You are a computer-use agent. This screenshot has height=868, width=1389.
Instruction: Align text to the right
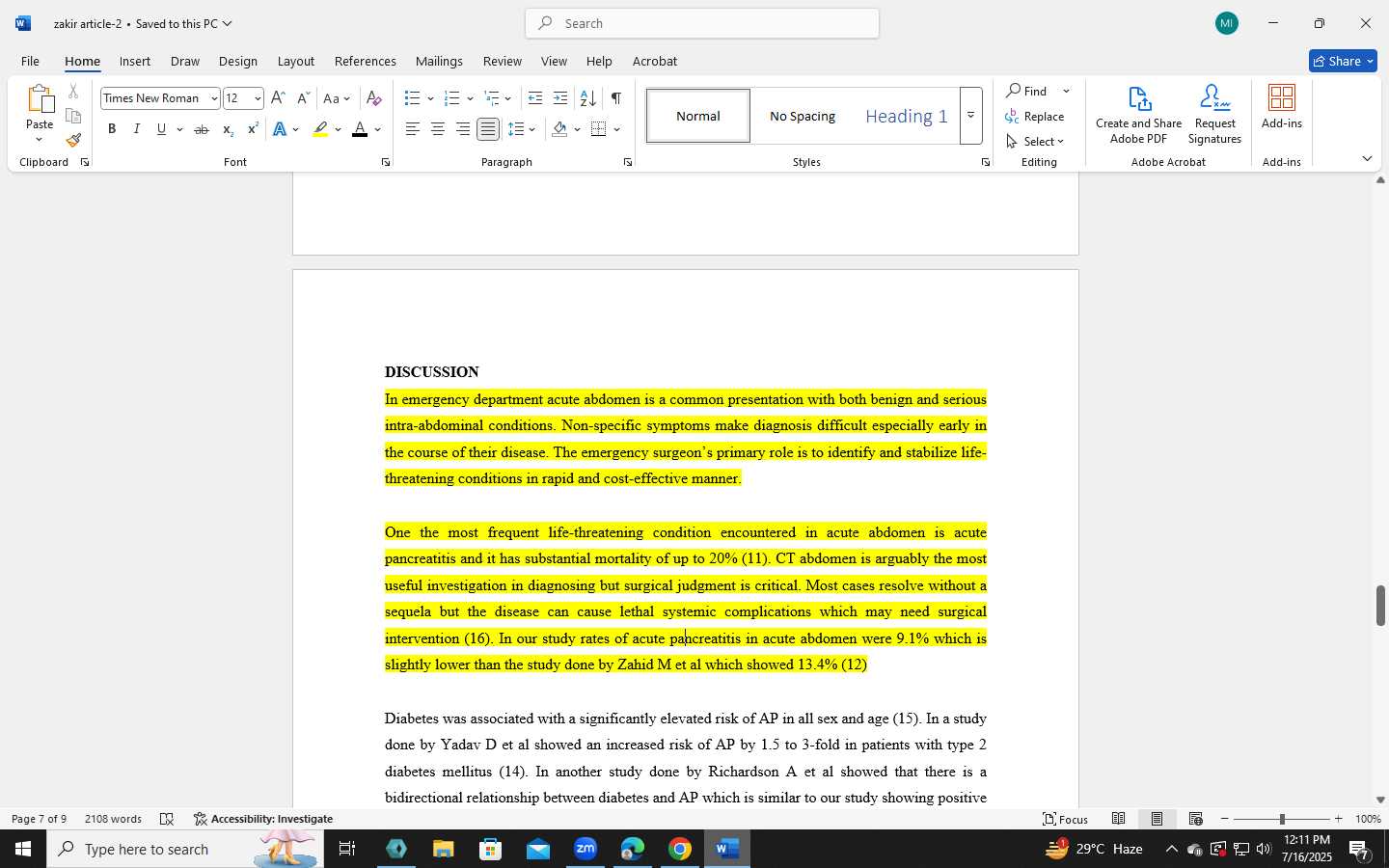[x=463, y=129]
